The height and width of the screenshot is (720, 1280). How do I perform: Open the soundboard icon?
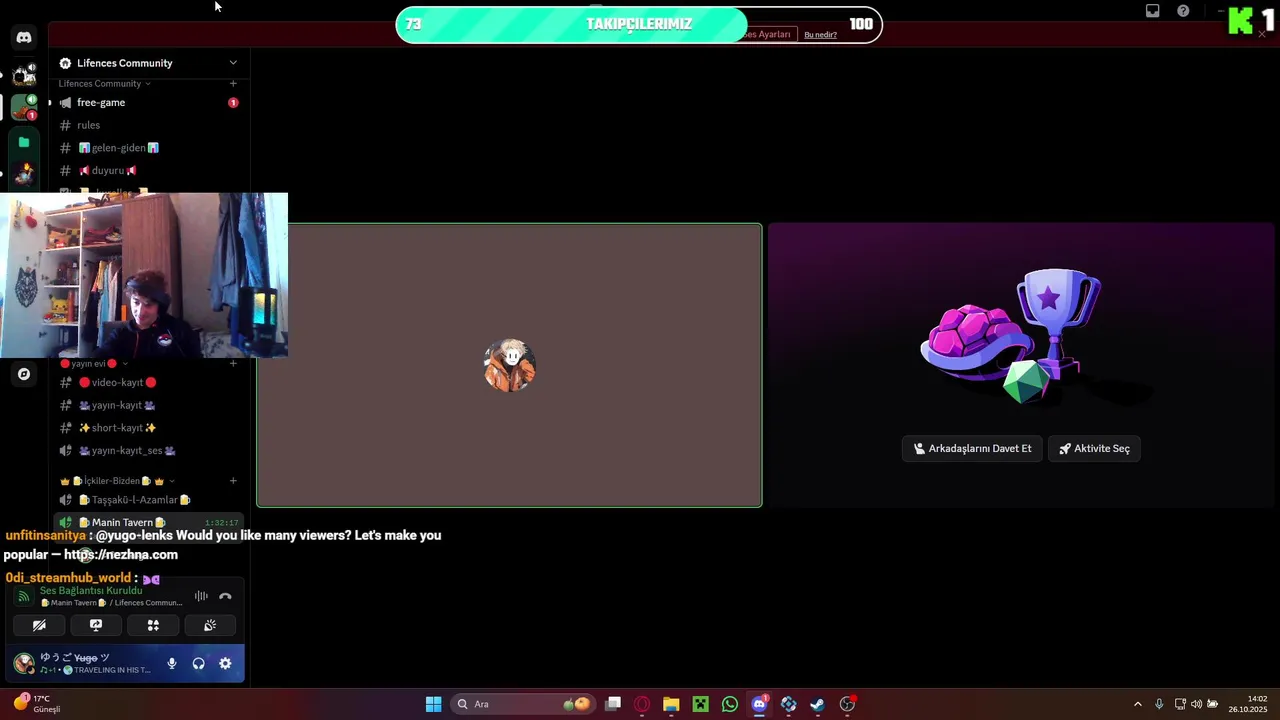tap(210, 625)
